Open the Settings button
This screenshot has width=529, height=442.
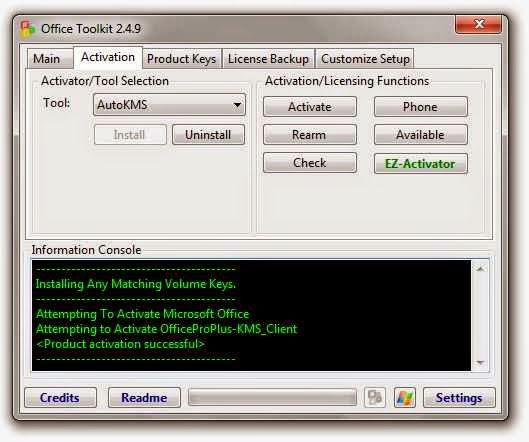click(x=459, y=397)
